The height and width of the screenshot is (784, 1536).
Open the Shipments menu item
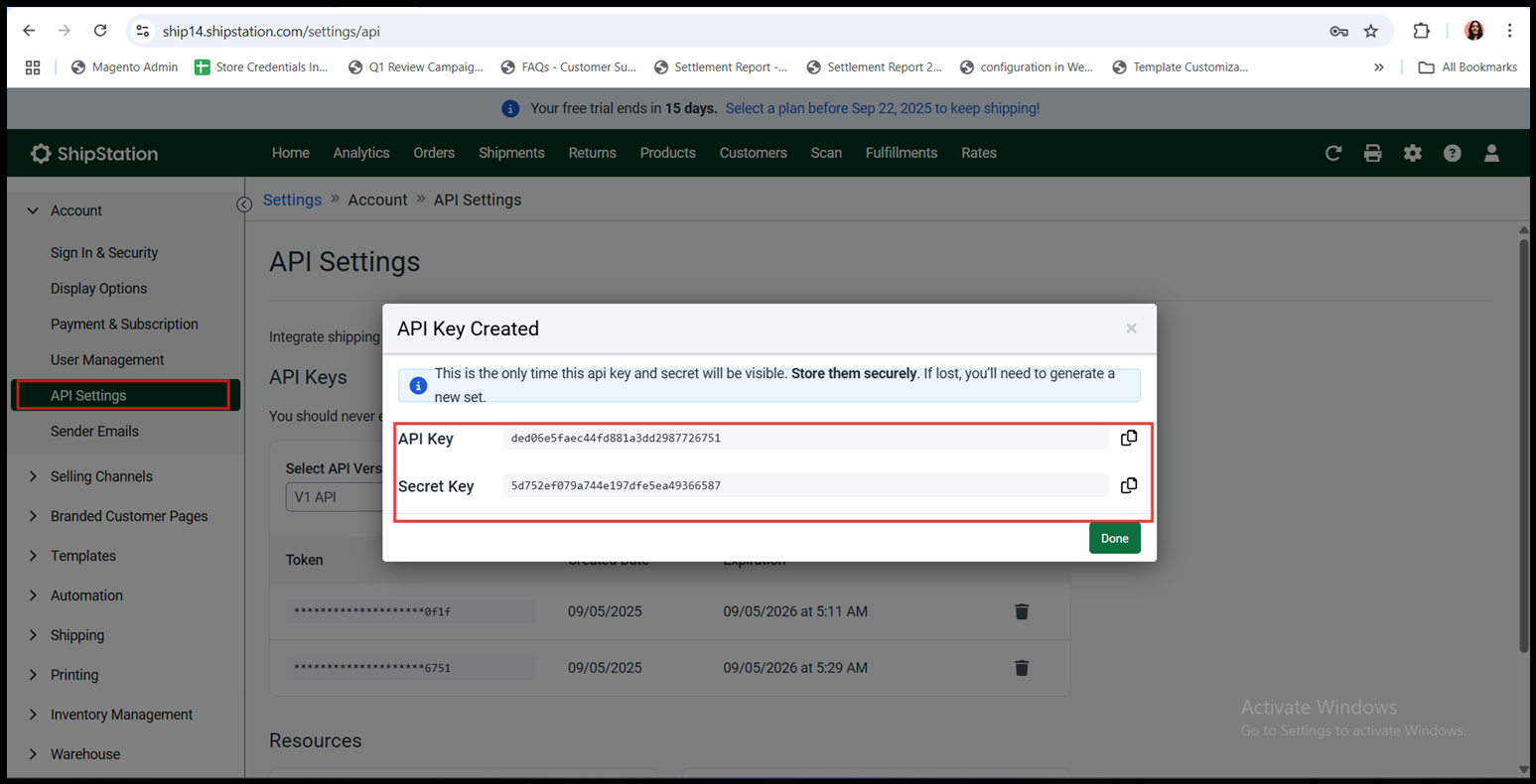pyautogui.click(x=511, y=153)
